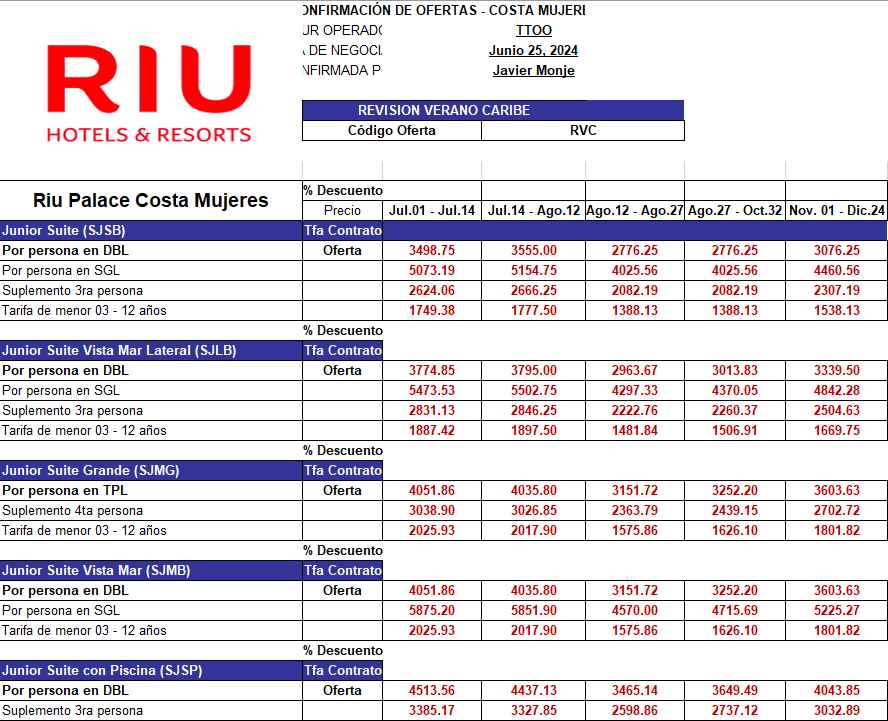Click the 'REVISION VERANO CARIBE' header bar
The height and width of the screenshot is (721, 888).
pyautogui.click(x=493, y=110)
